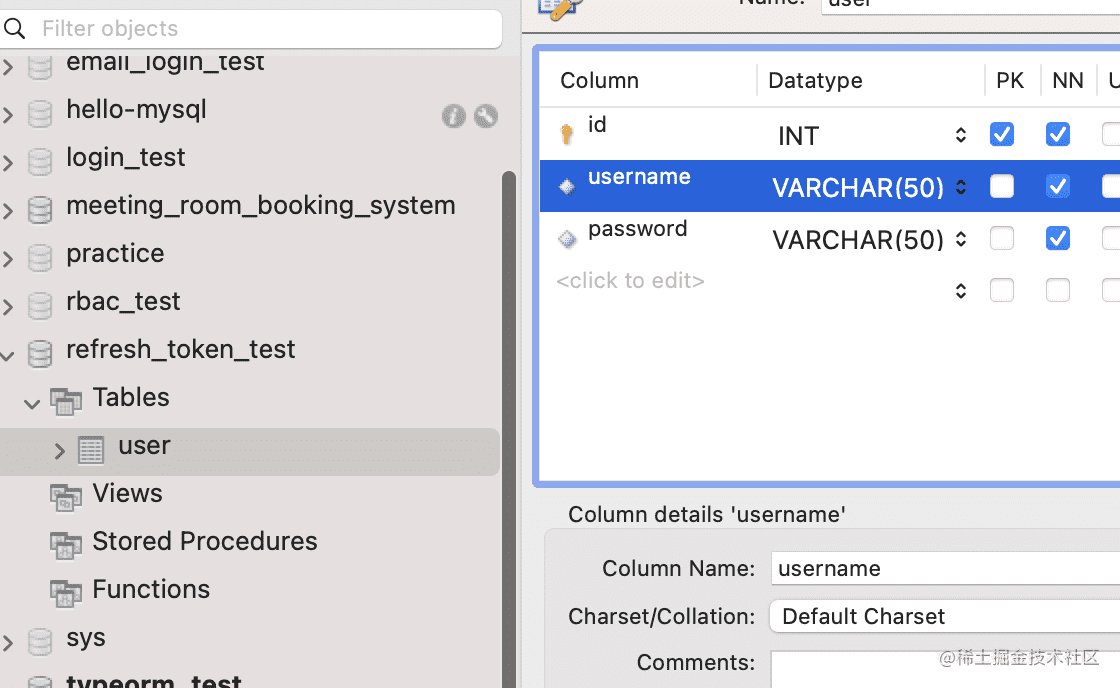Select the practice schema in the list
This screenshot has height=688, width=1120.
coord(115,253)
